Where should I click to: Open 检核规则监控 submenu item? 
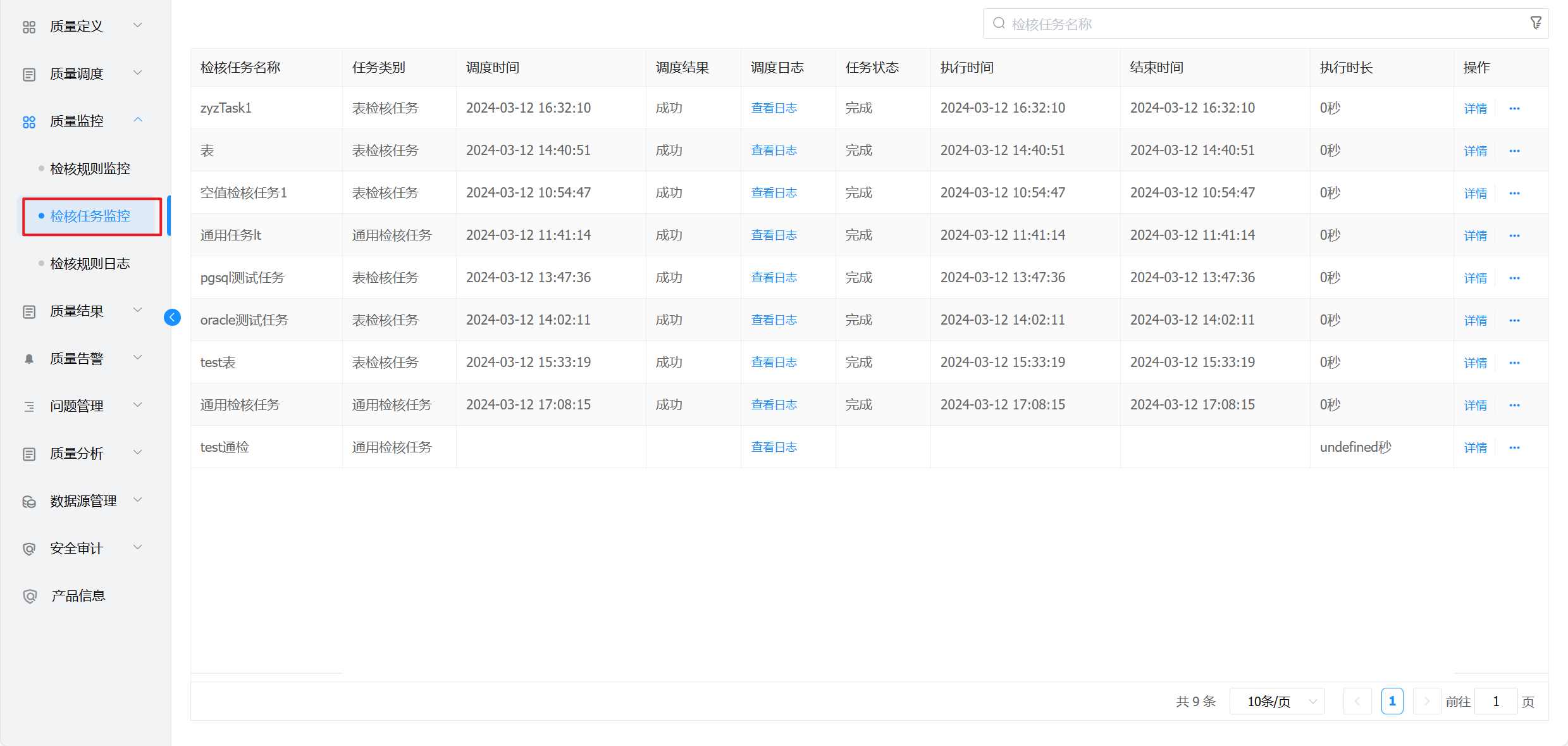90,169
